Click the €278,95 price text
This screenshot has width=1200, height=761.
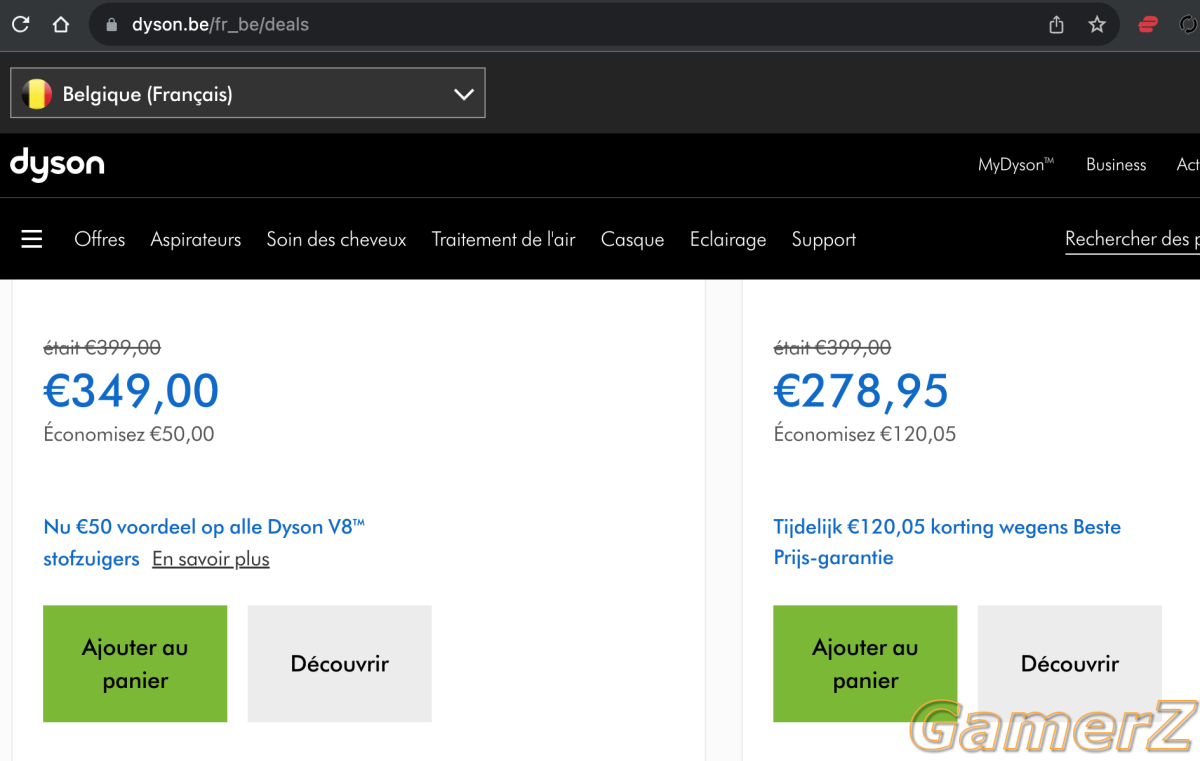pyautogui.click(x=861, y=391)
